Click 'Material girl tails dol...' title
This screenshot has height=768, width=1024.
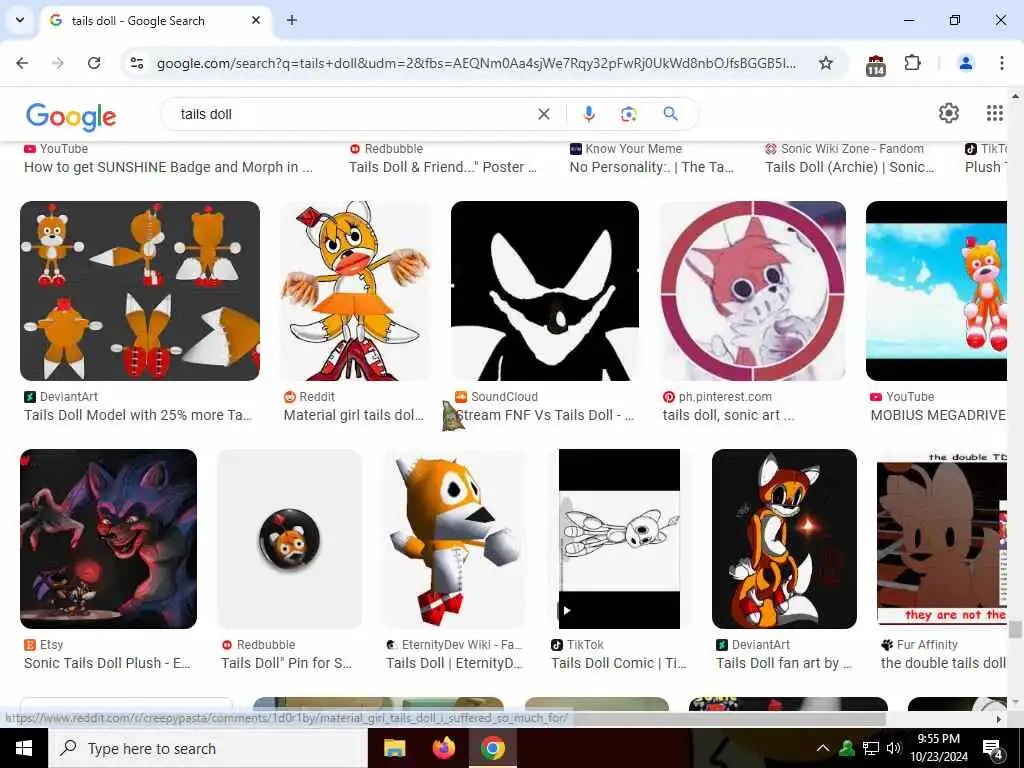[353, 415]
